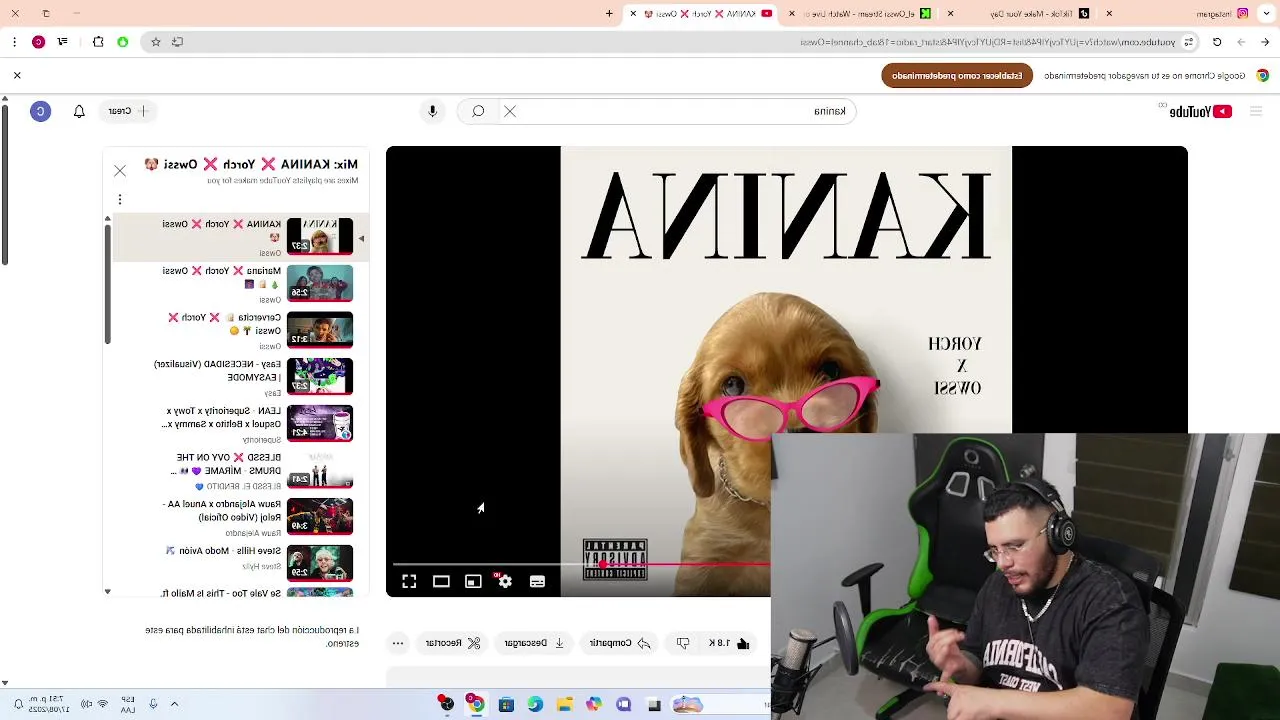This screenshot has width=1280, height=720.
Task: Play Mariana Yorch Owssi from playlist
Action: (x=240, y=284)
